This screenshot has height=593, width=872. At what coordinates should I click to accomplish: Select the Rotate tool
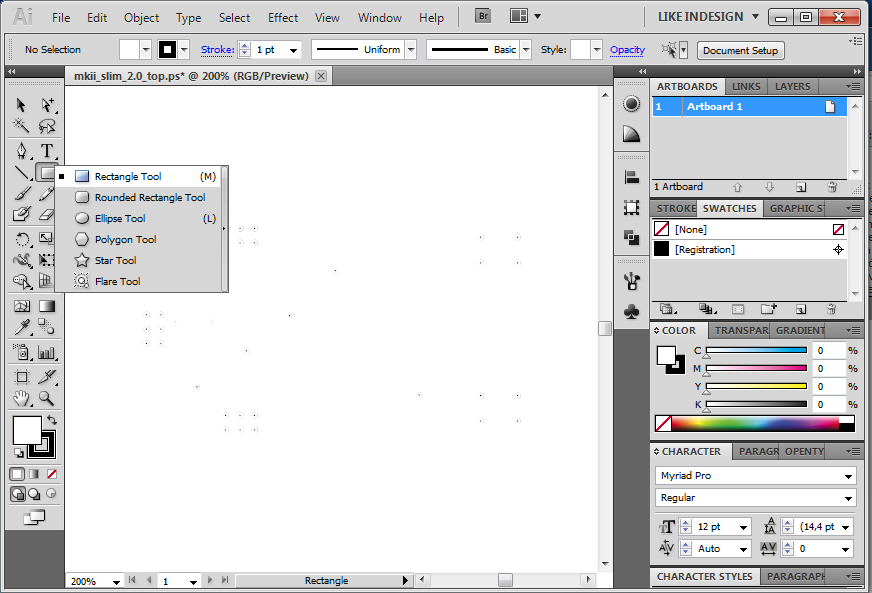click(21, 239)
